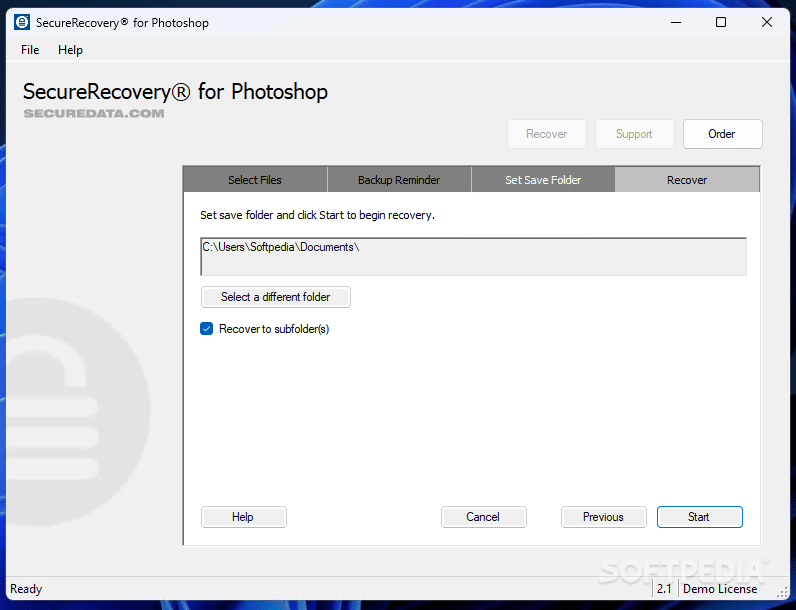Click the Help button at bottom
This screenshot has height=610, width=796.
pyautogui.click(x=244, y=517)
